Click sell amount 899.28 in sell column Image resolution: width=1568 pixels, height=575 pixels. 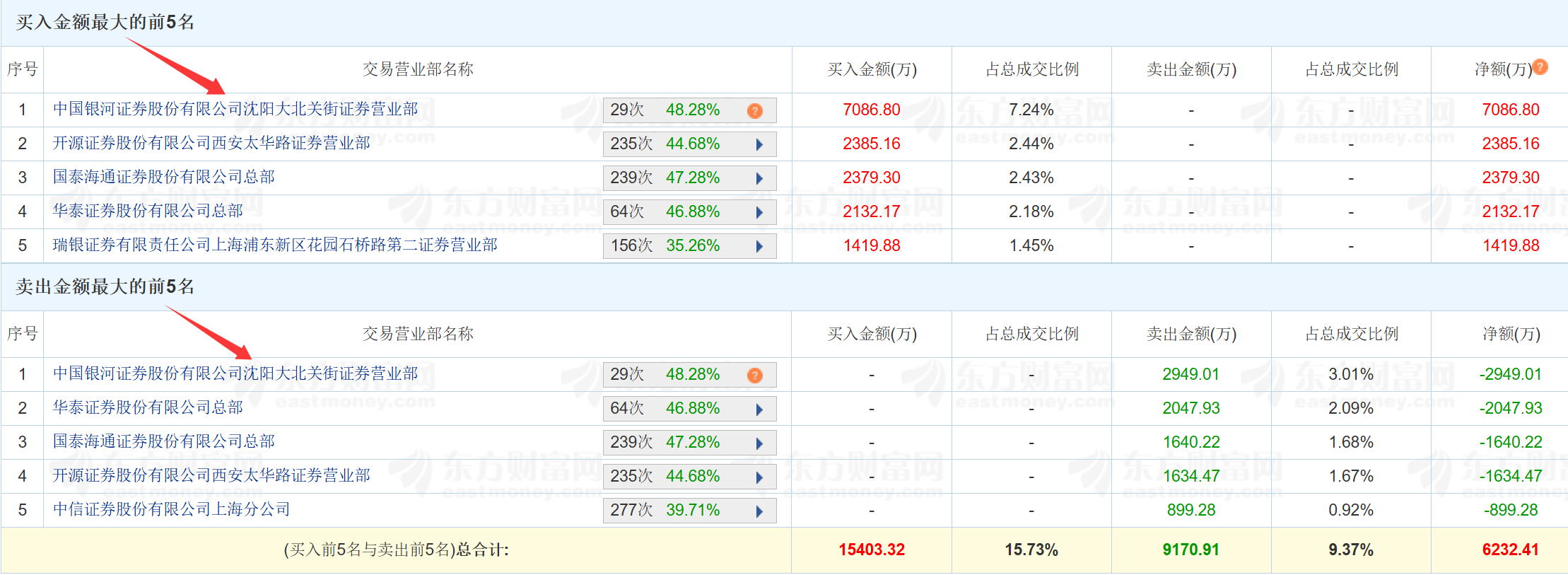point(1191,510)
